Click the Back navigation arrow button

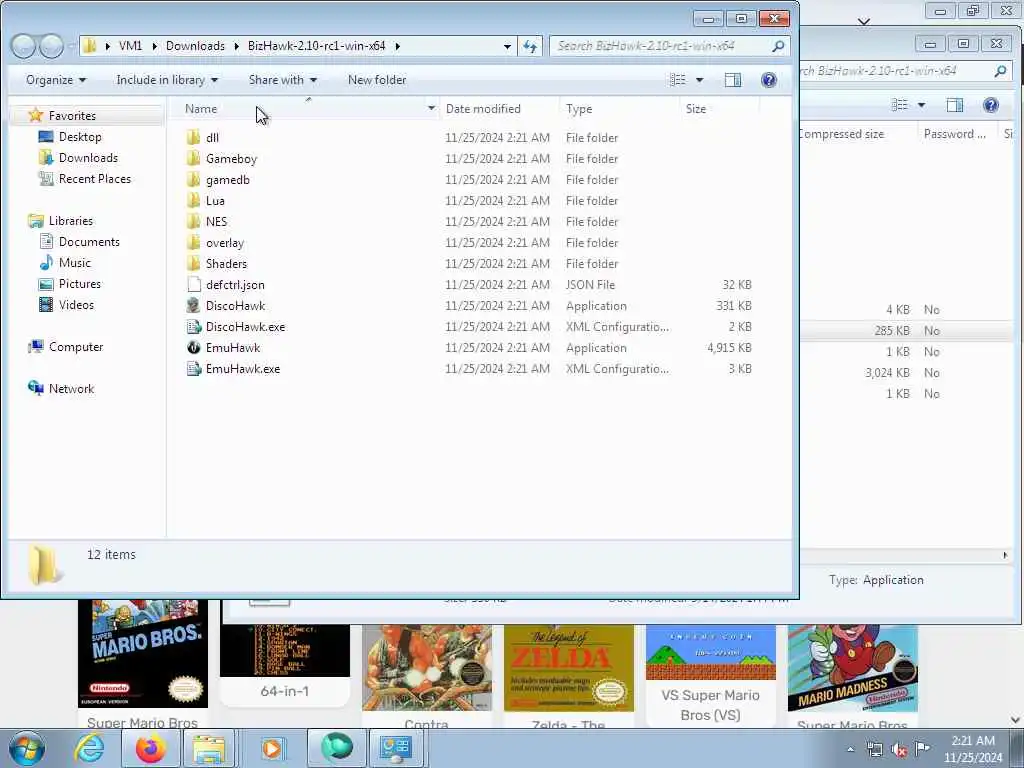click(23, 46)
